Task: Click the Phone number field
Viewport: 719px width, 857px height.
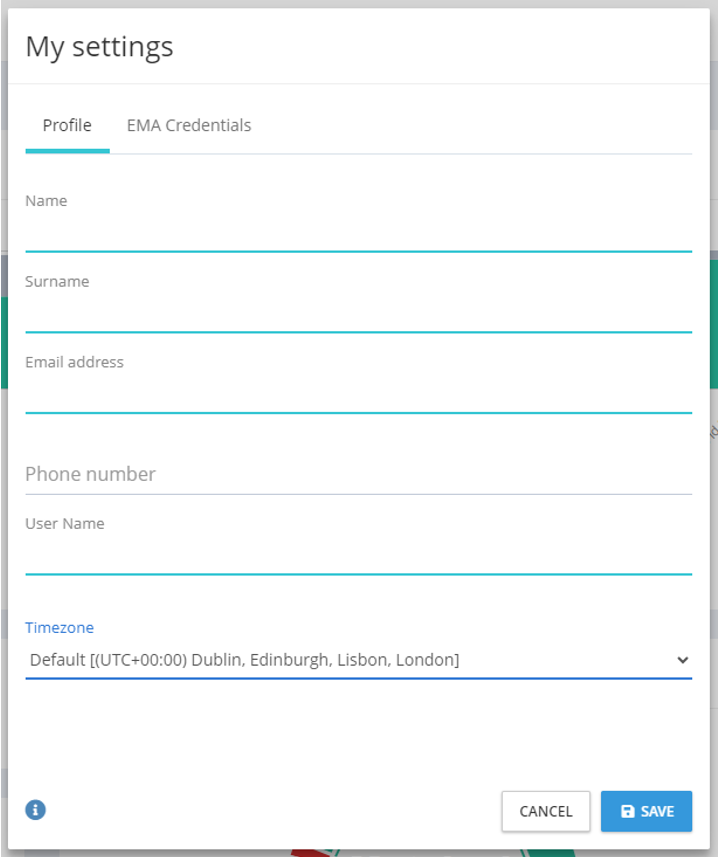Action: click(x=358, y=474)
